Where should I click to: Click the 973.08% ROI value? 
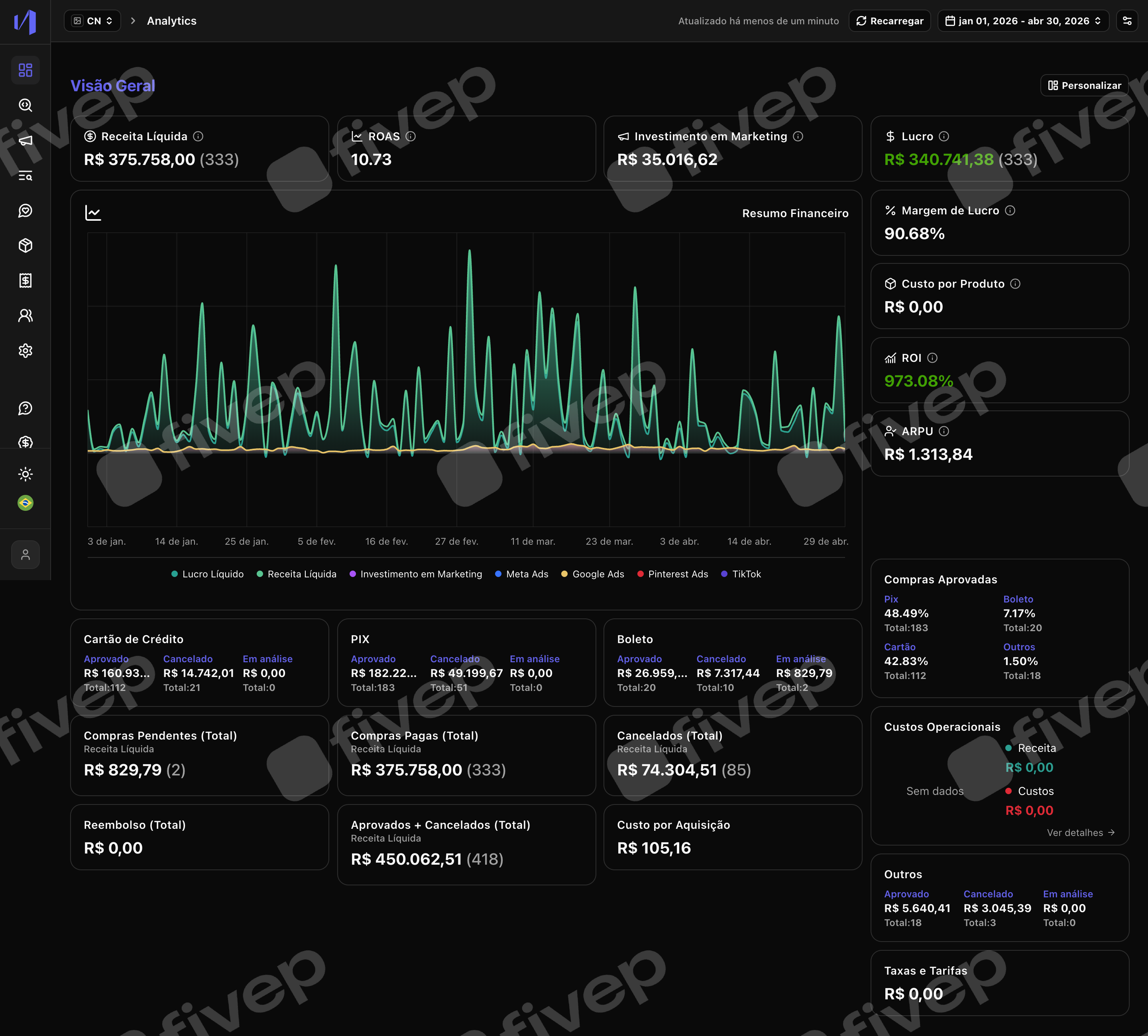point(918,381)
